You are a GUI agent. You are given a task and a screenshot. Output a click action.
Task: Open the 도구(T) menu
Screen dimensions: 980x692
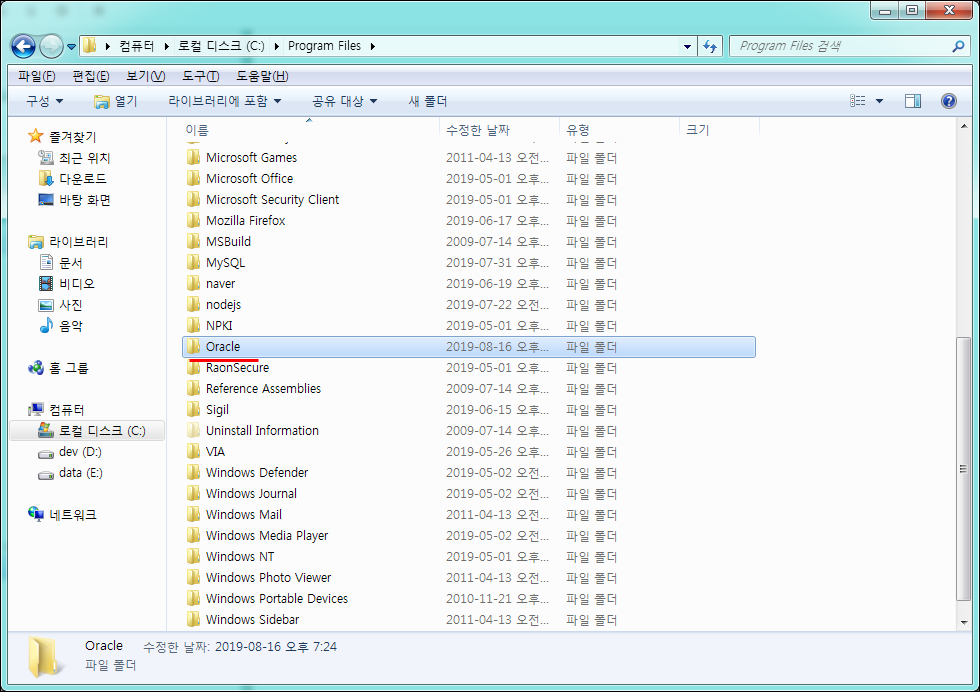tap(201, 76)
